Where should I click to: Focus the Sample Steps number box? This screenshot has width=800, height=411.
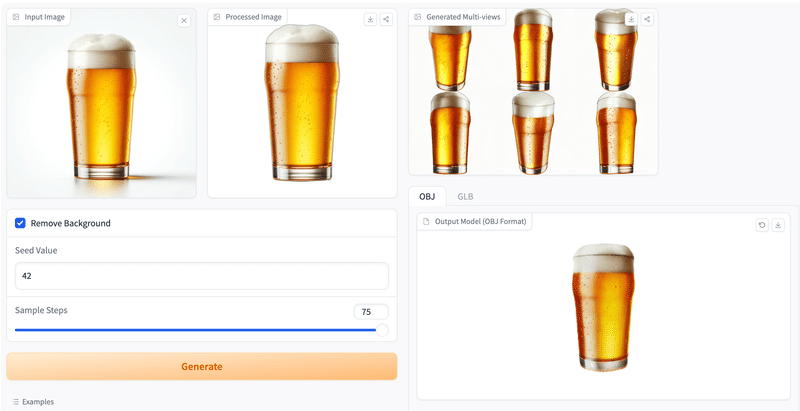coord(370,311)
